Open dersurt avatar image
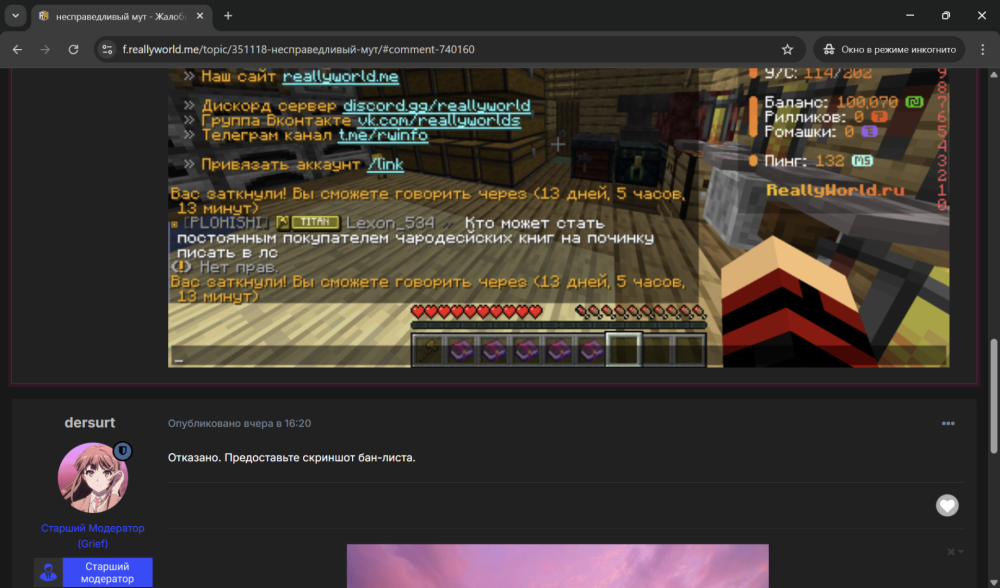The width and height of the screenshot is (1000, 588). 92,478
